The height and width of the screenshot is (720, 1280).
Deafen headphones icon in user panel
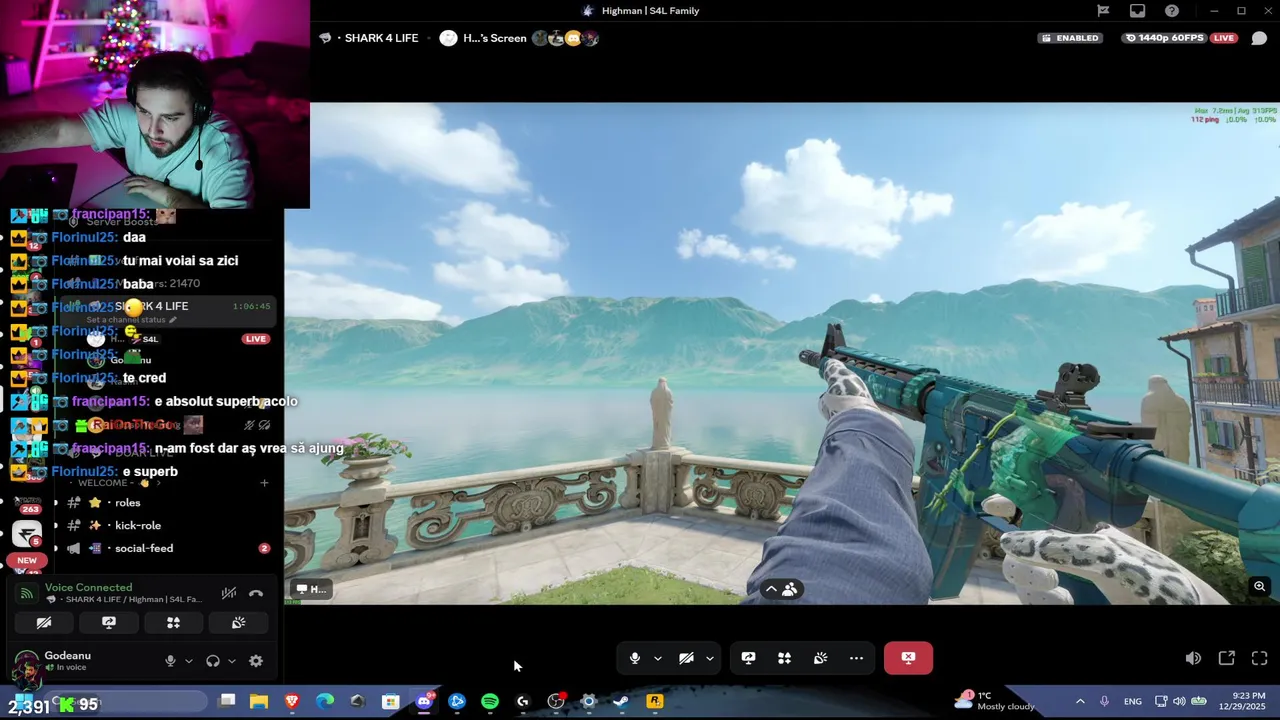tap(213, 661)
